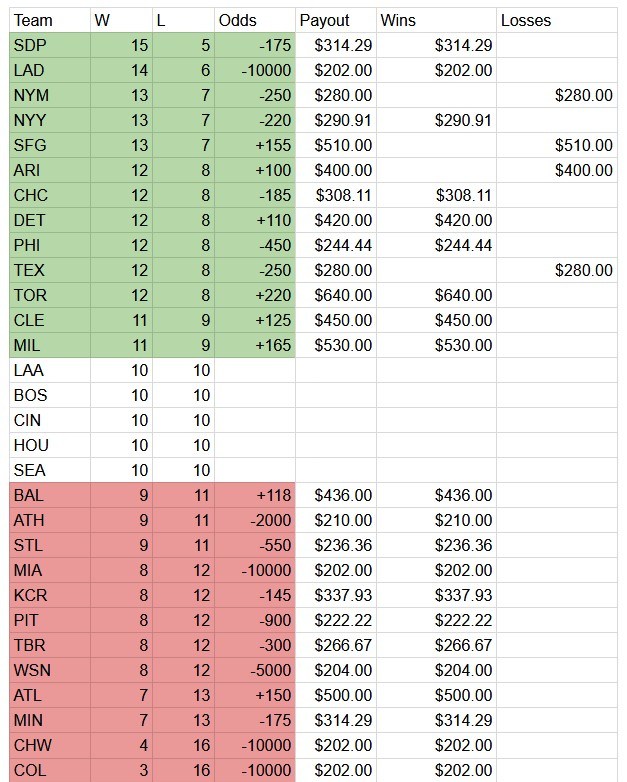Select the NYM losses value $280.00
This screenshot has height=782, width=627.
[557, 96]
